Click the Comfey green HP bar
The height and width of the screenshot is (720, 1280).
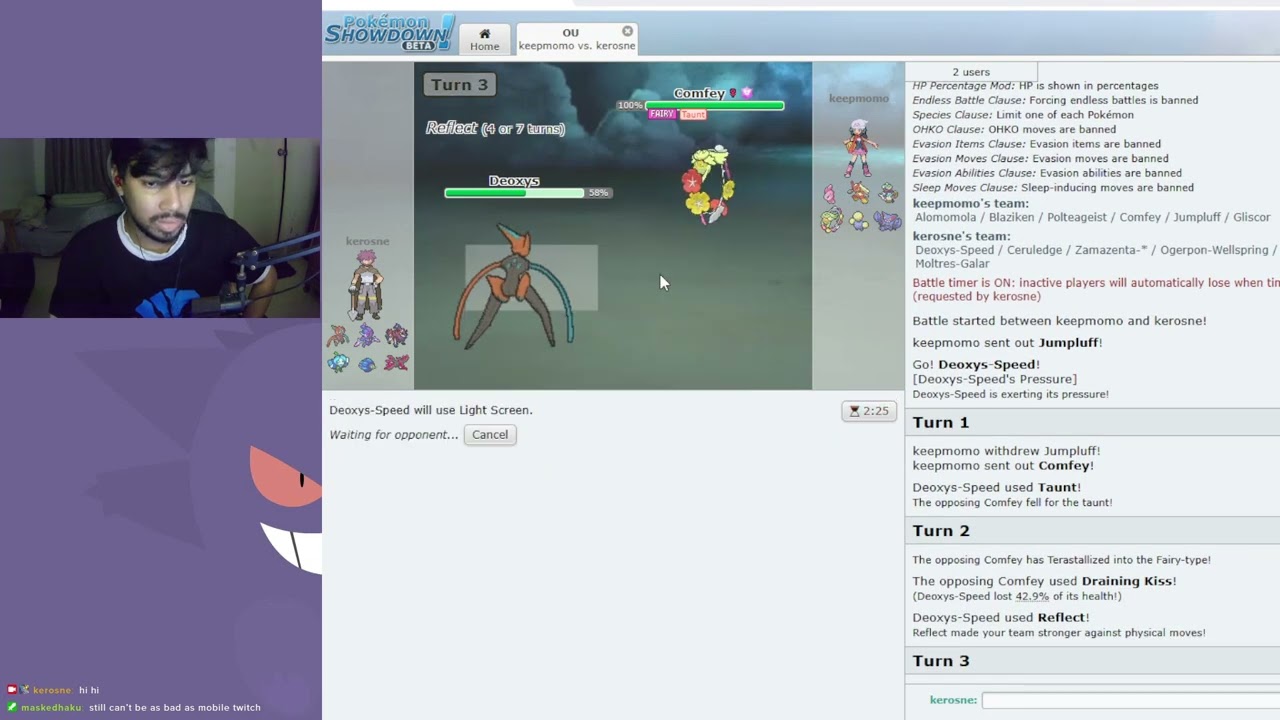click(714, 105)
